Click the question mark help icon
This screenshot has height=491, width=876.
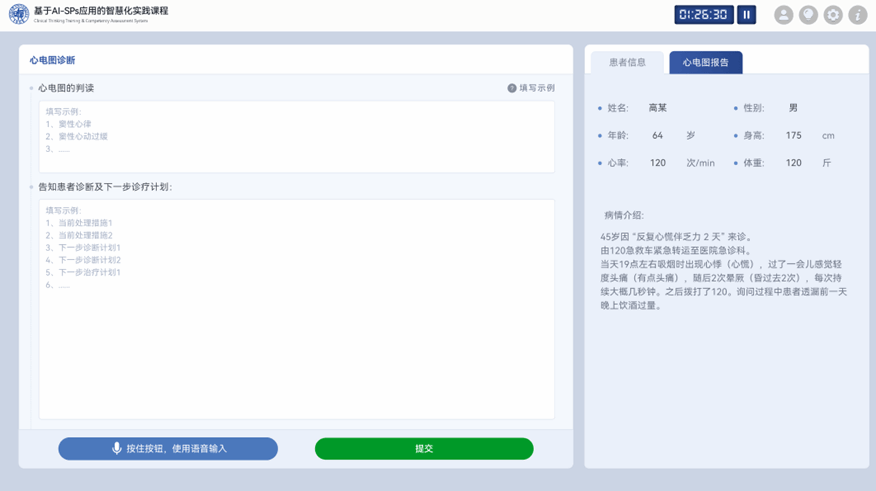tap(512, 88)
